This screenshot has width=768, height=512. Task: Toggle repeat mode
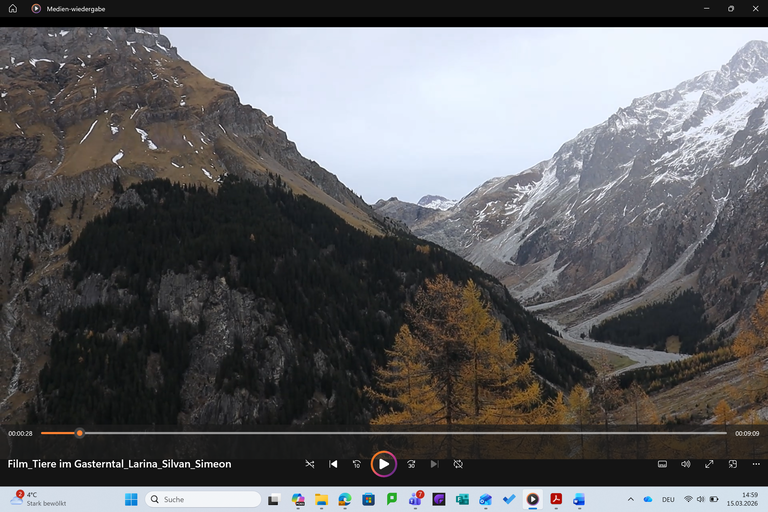(458, 464)
